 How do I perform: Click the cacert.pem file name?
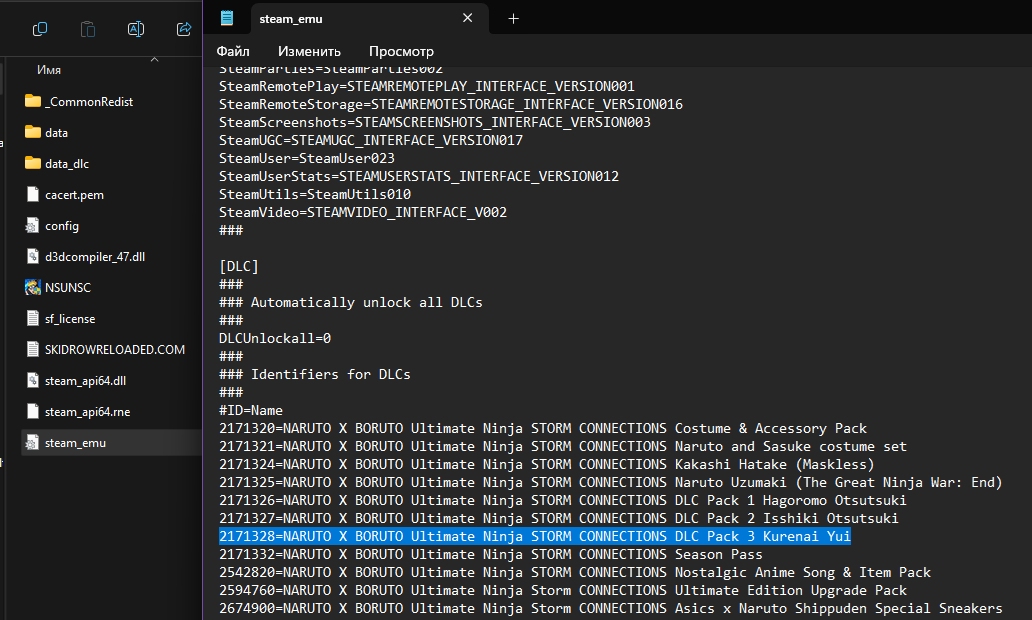74,195
